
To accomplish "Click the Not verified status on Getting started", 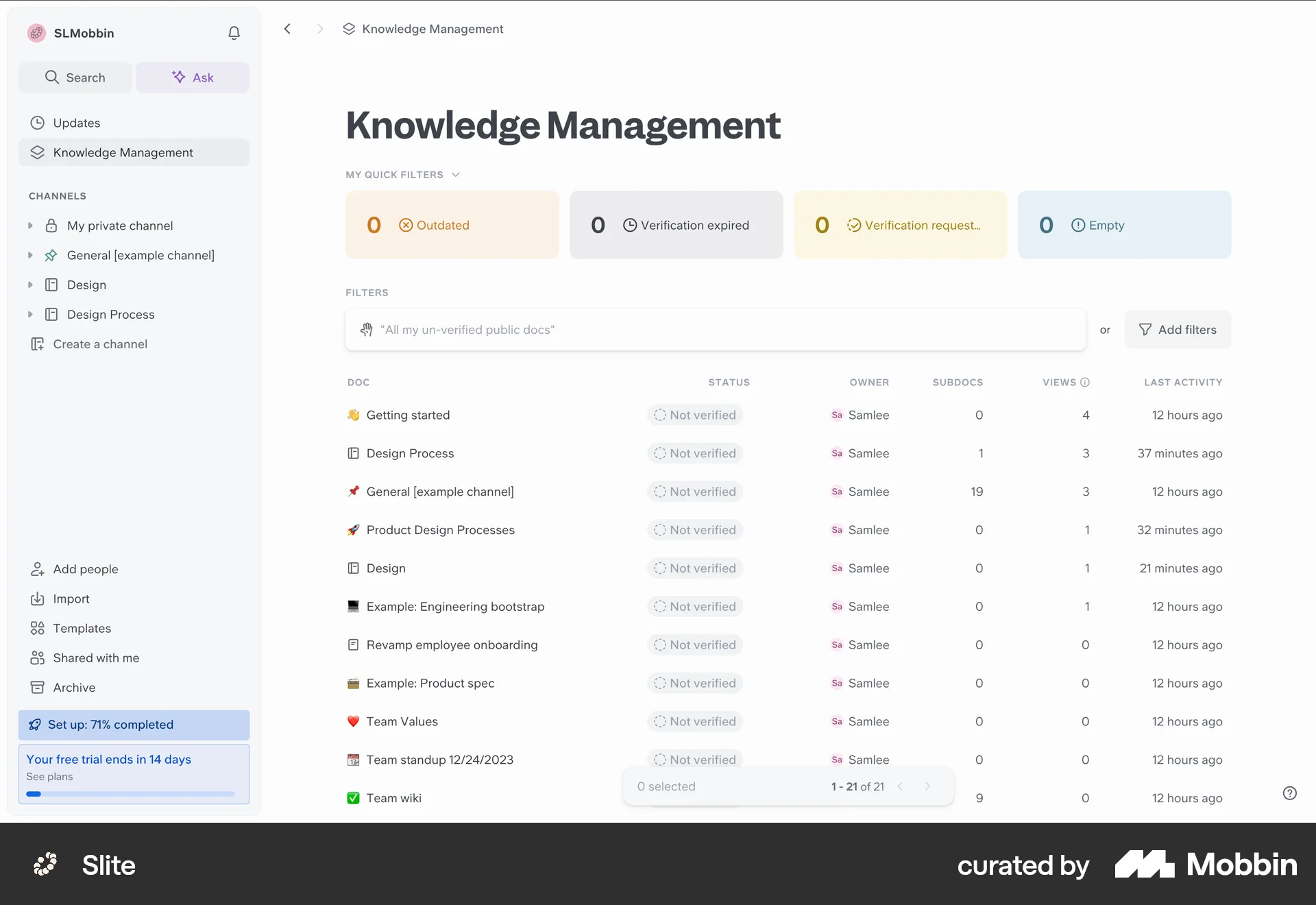I will click(x=694, y=415).
